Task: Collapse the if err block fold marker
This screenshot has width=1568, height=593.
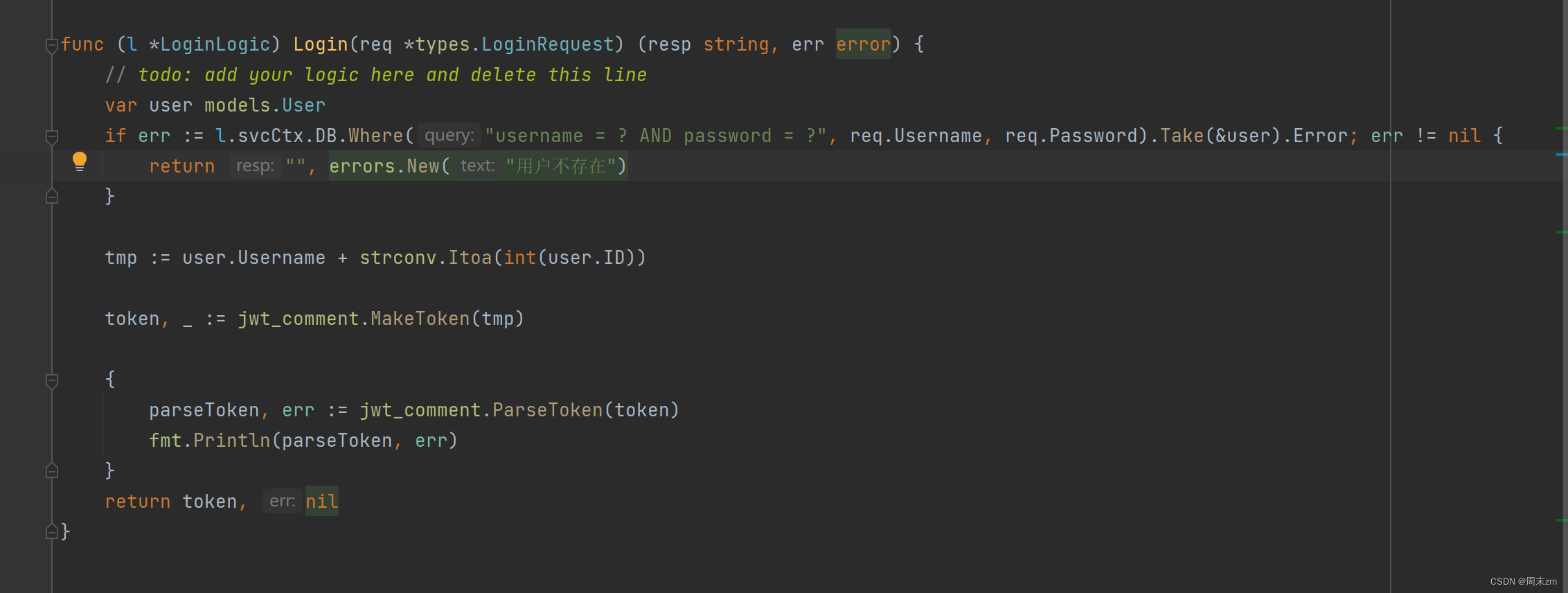Action: tap(52, 137)
